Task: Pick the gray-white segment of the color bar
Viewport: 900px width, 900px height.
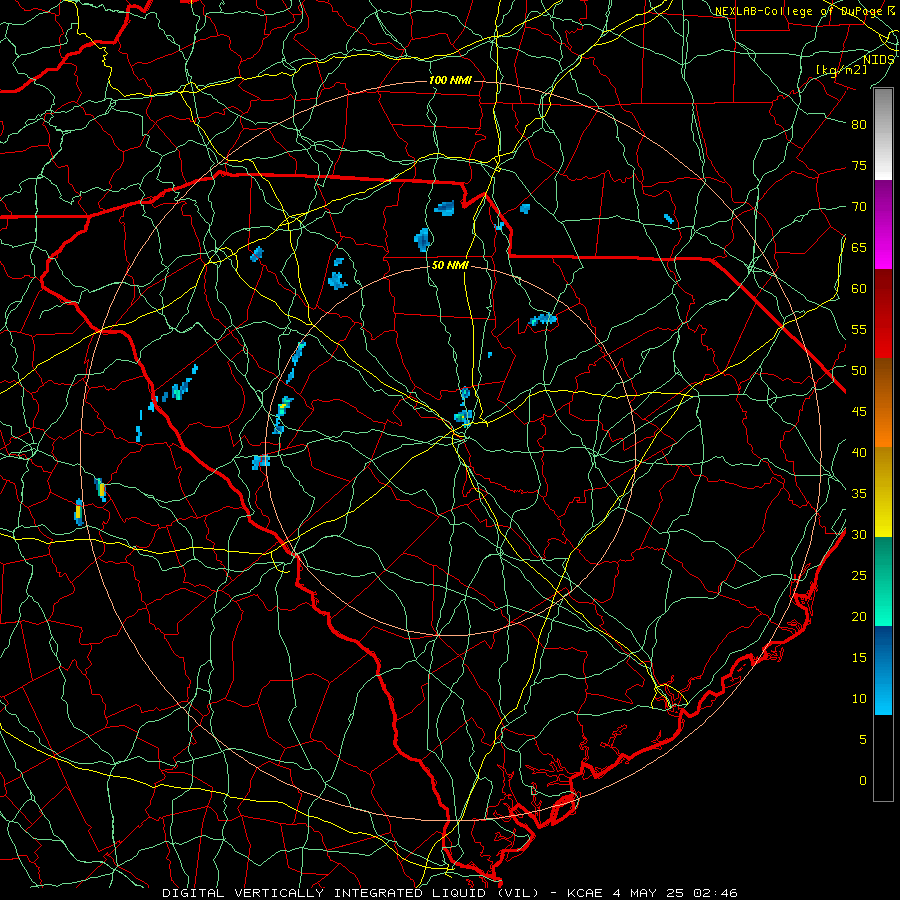Action: pos(883,134)
